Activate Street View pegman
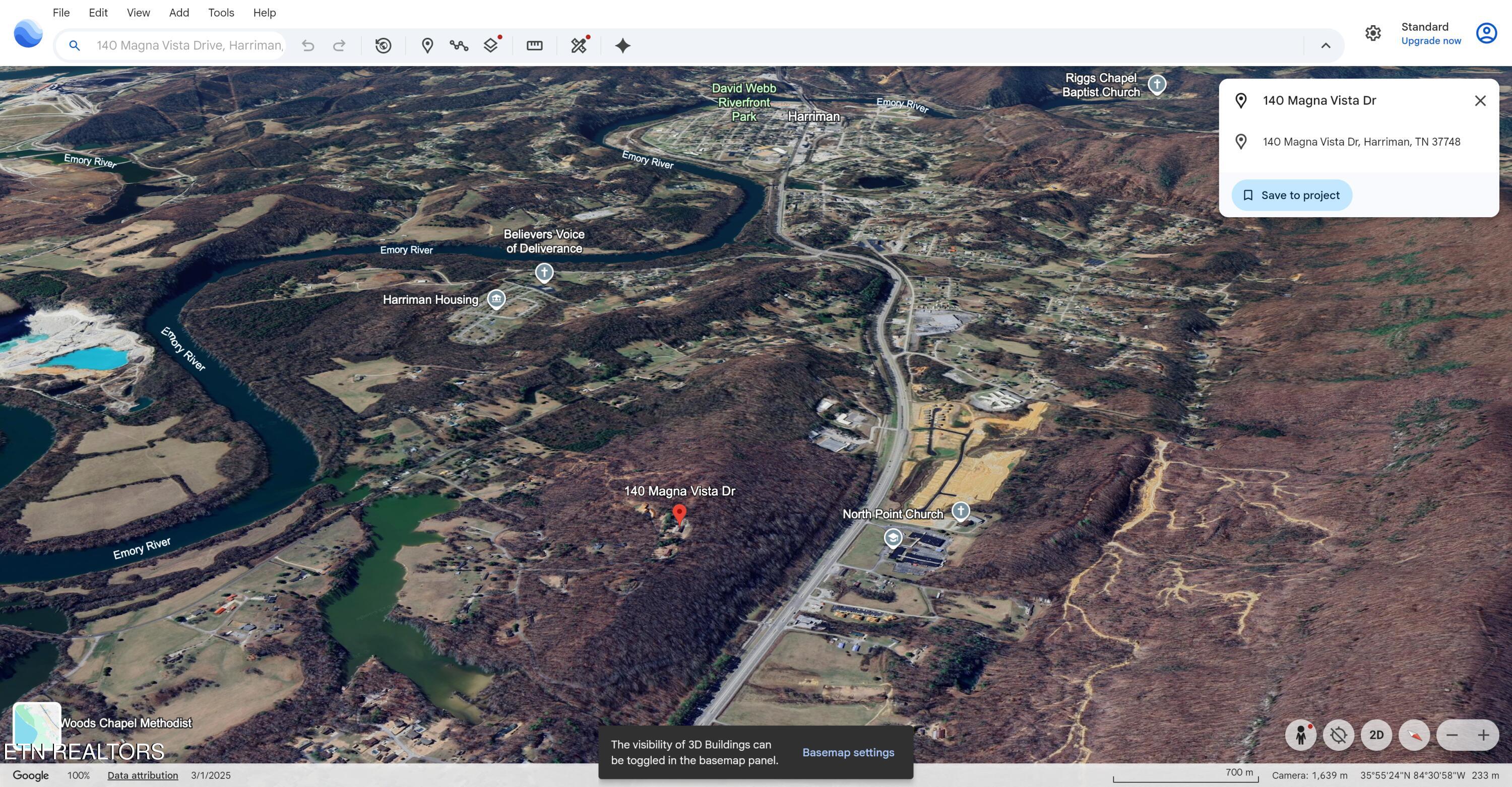The height and width of the screenshot is (787, 1512). click(x=1300, y=735)
